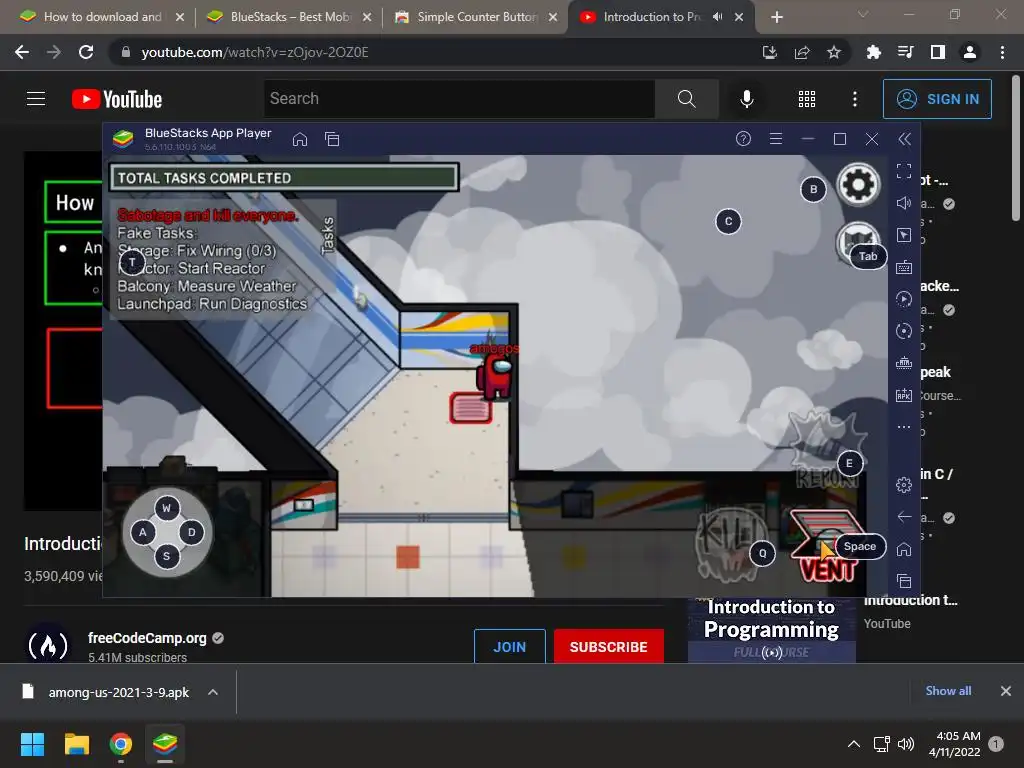Open the YouTube apps grid
The width and height of the screenshot is (1024, 768).
pos(807,99)
